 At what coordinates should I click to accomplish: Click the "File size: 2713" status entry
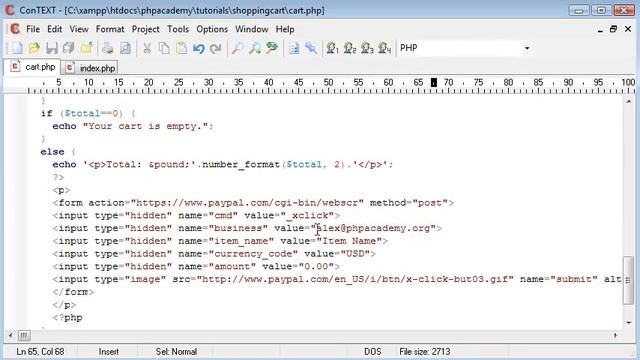pos(424,351)
